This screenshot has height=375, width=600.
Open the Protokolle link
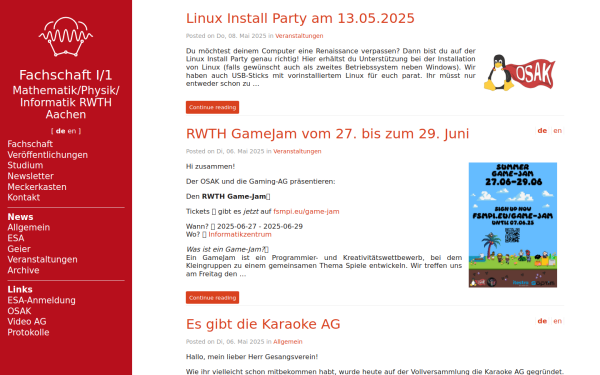tap(28, 332)
